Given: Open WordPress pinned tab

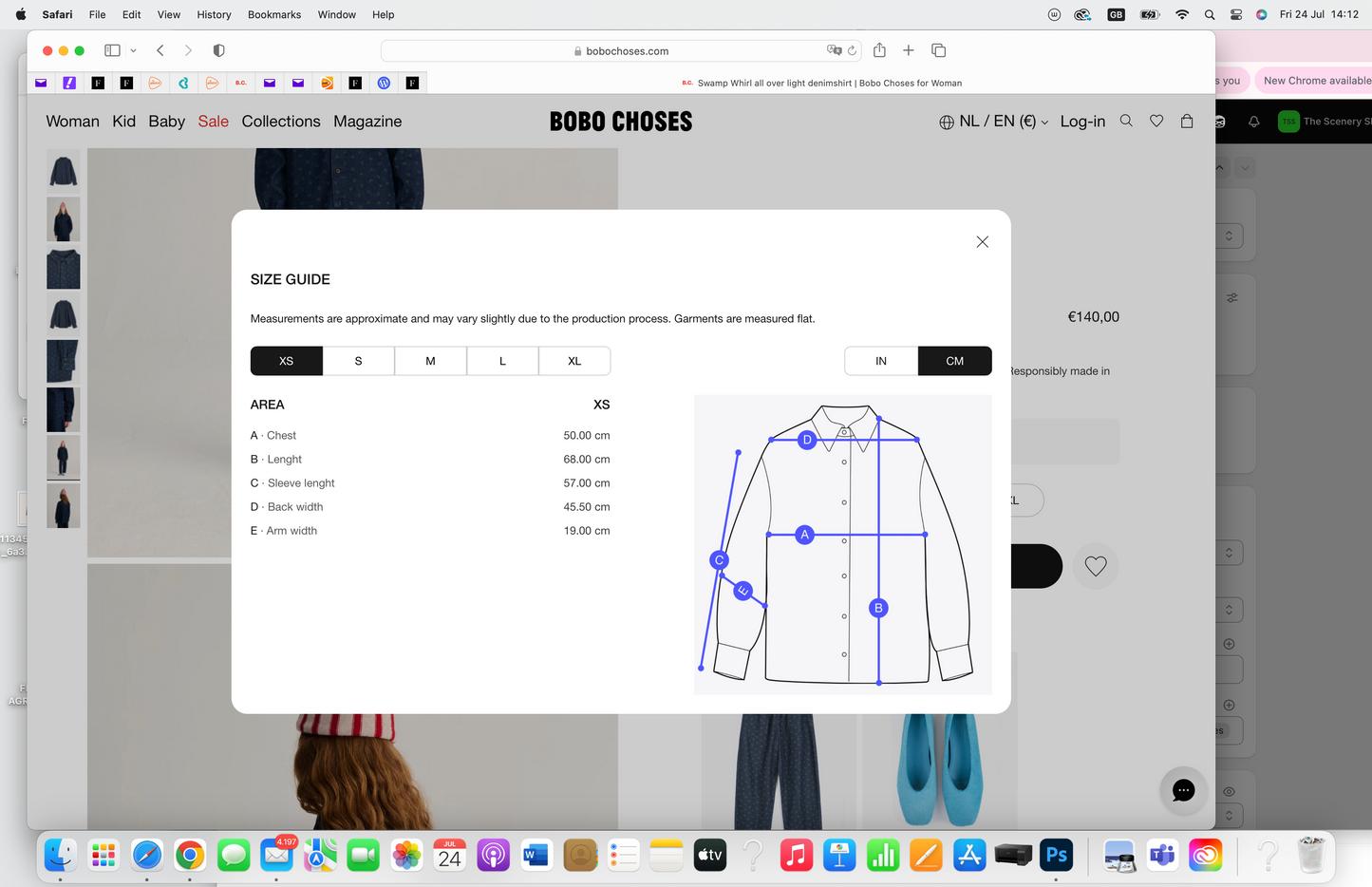Looking at the screenshot, I should [384, 84].
